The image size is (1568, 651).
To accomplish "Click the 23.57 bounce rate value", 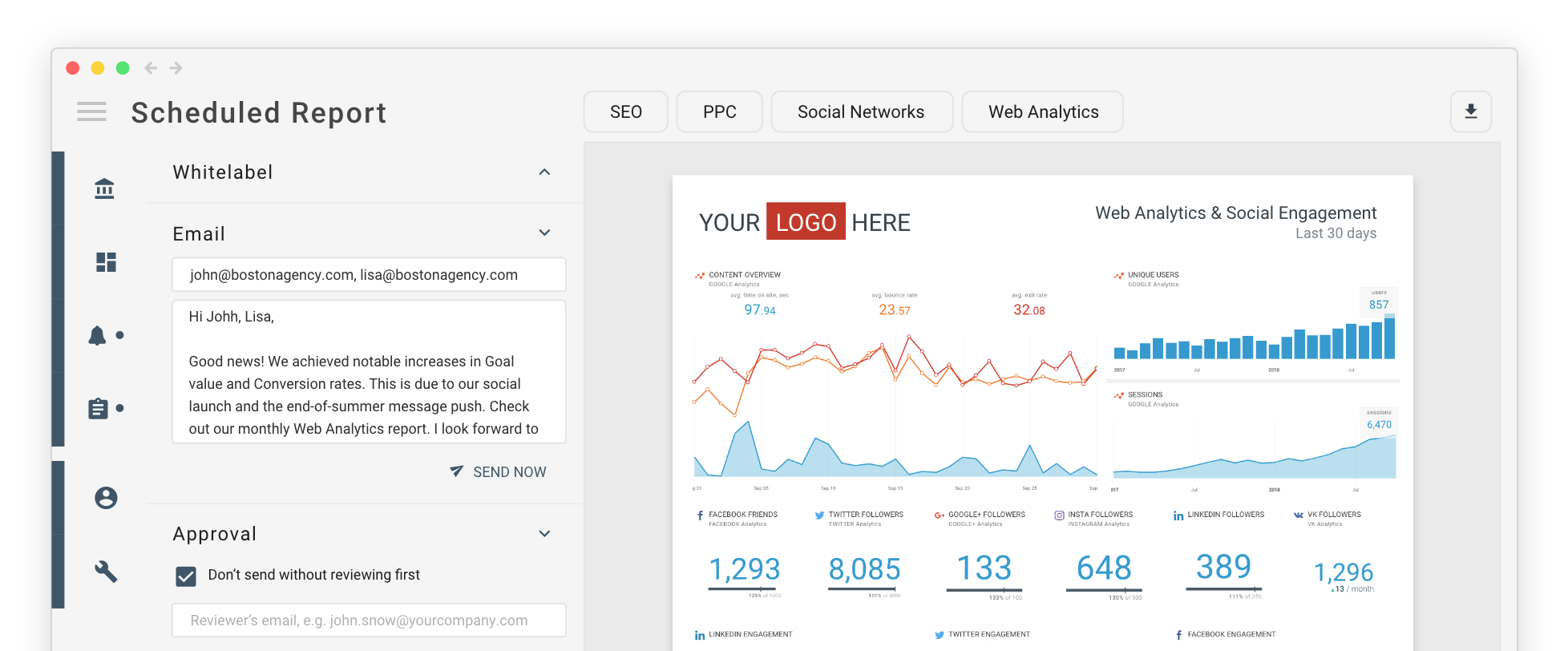I will point(895,309).
